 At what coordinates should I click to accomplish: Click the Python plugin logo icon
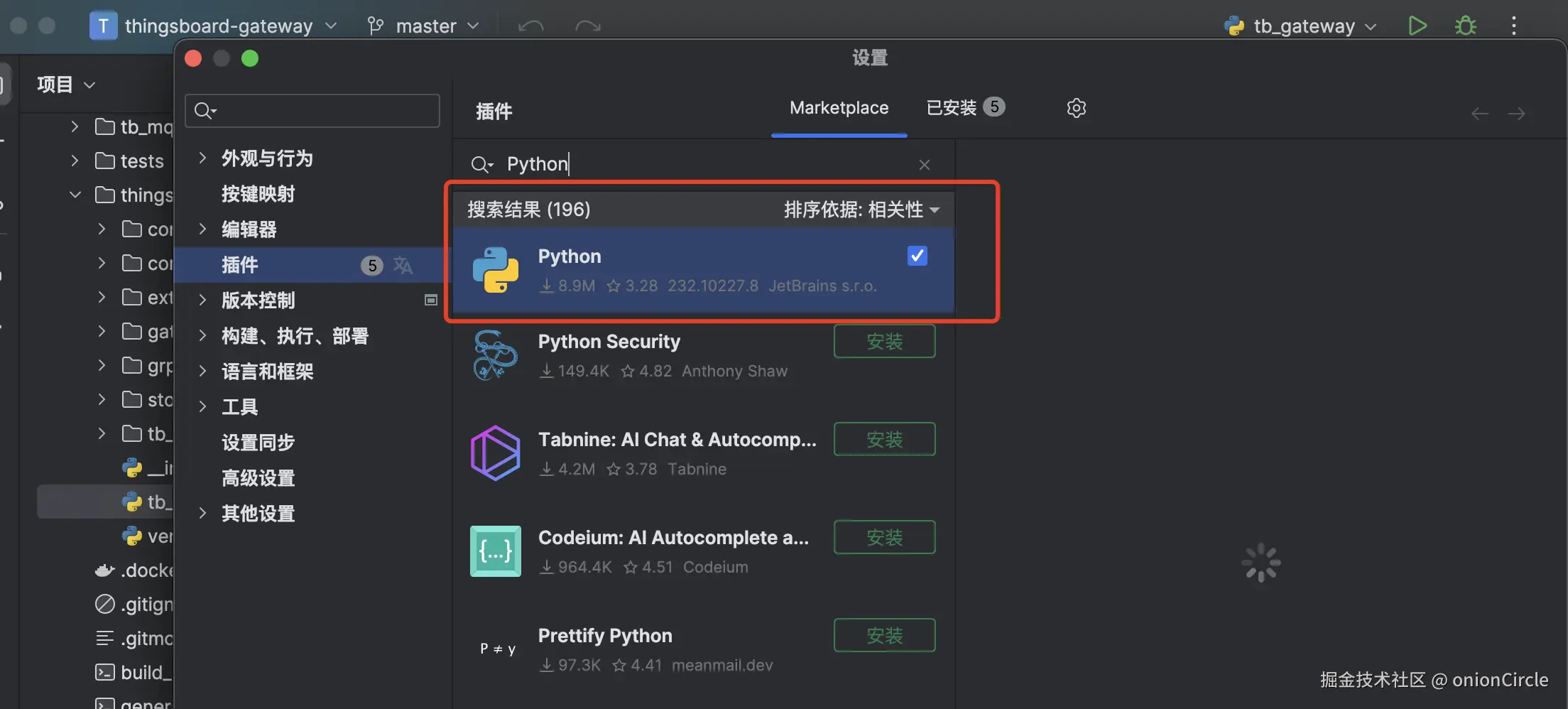pos(496,270)
